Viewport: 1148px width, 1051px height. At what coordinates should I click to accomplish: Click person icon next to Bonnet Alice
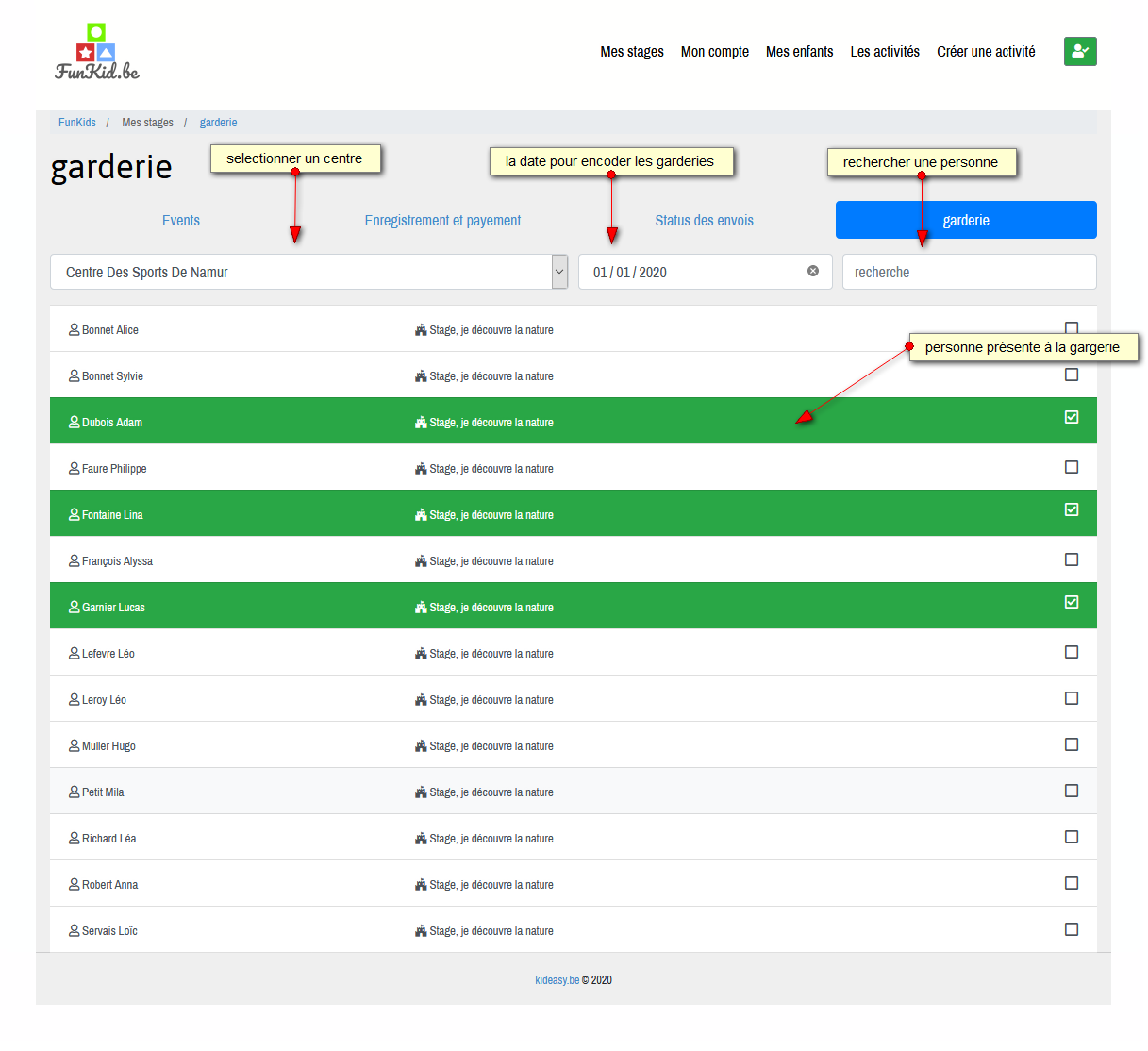click(74, 330)
